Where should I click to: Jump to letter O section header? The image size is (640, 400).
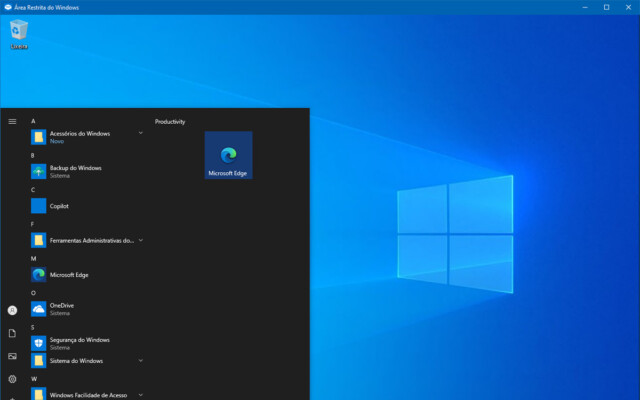pyautogui.click(x=33, y=293)
